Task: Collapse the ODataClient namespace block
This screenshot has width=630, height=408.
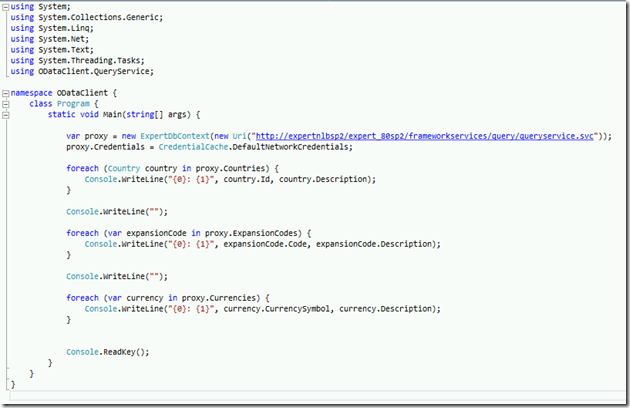Action: click(5, 92)
